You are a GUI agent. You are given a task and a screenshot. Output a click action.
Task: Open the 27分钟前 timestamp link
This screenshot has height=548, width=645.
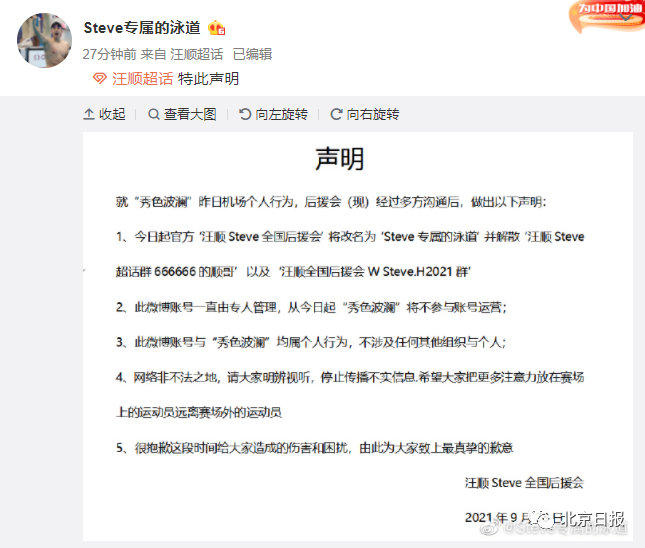click(x=109, y=54)
